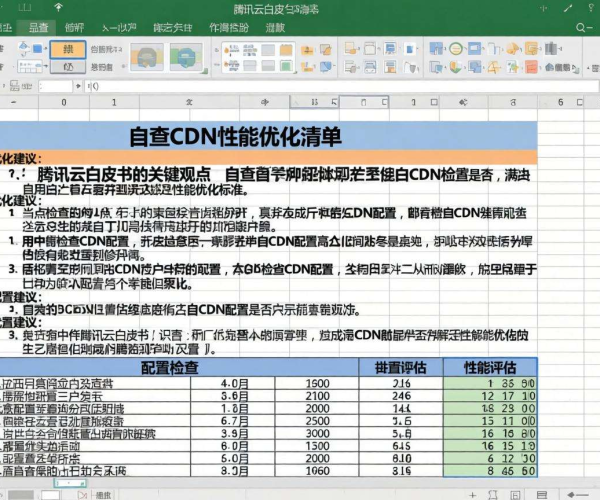This screenshot has height=500, width=600.
Task: Click the highlighted orange ribbon button
Action: (68, 50)
